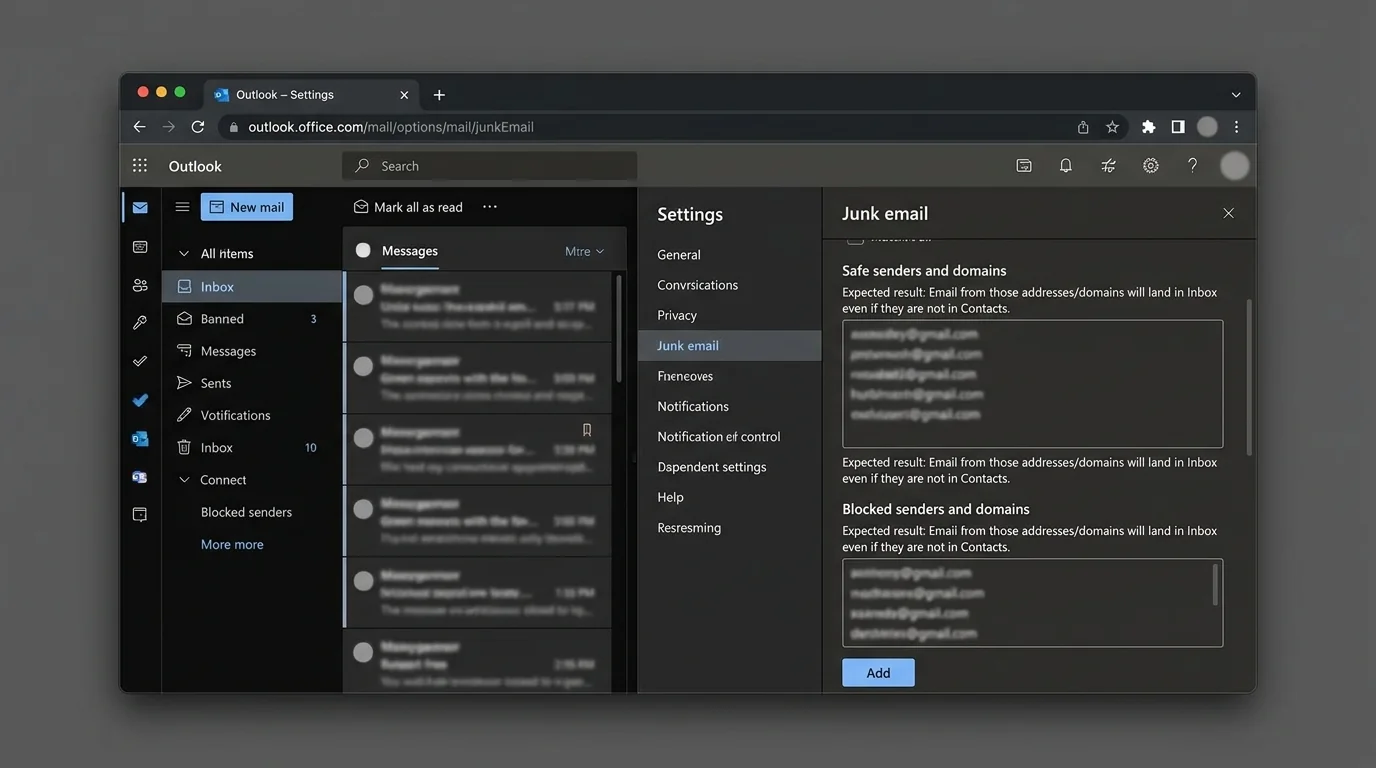Click the lock icon in the address bar
1376x768 pixels.
233,127
